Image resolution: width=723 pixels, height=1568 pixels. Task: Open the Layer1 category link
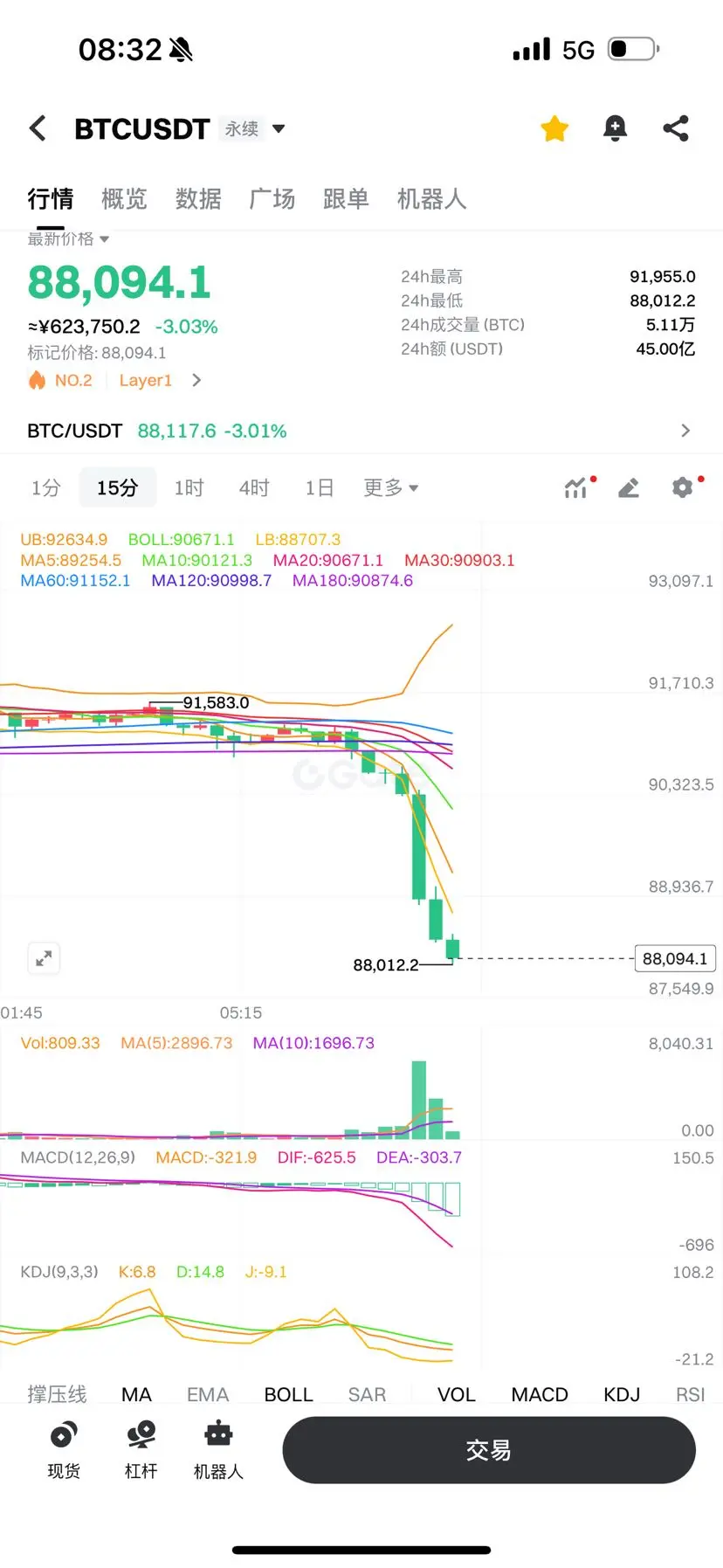(x=146, y=380)
